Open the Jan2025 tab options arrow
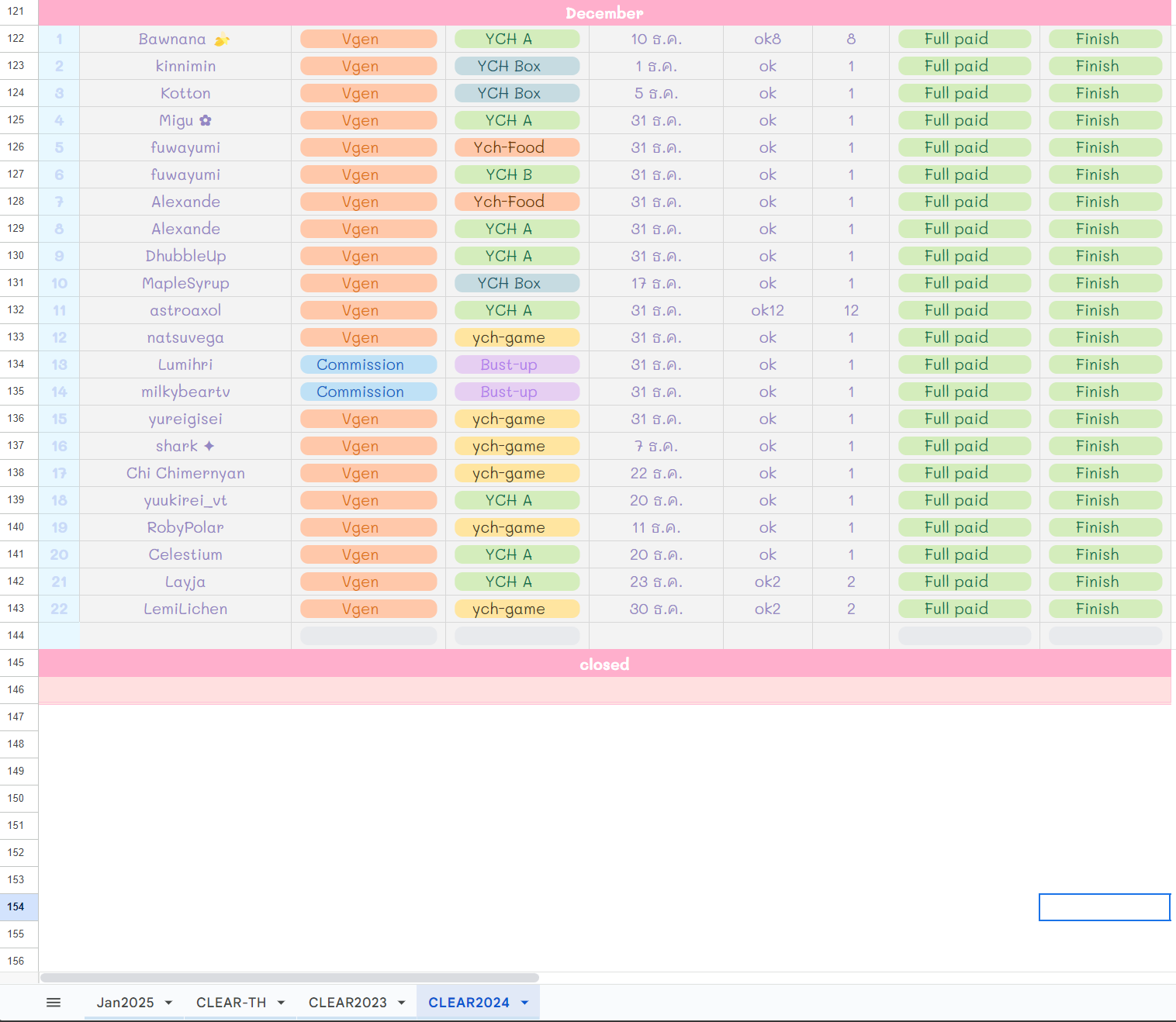Viewport: 1176px width, 1022px height. 168,1003
